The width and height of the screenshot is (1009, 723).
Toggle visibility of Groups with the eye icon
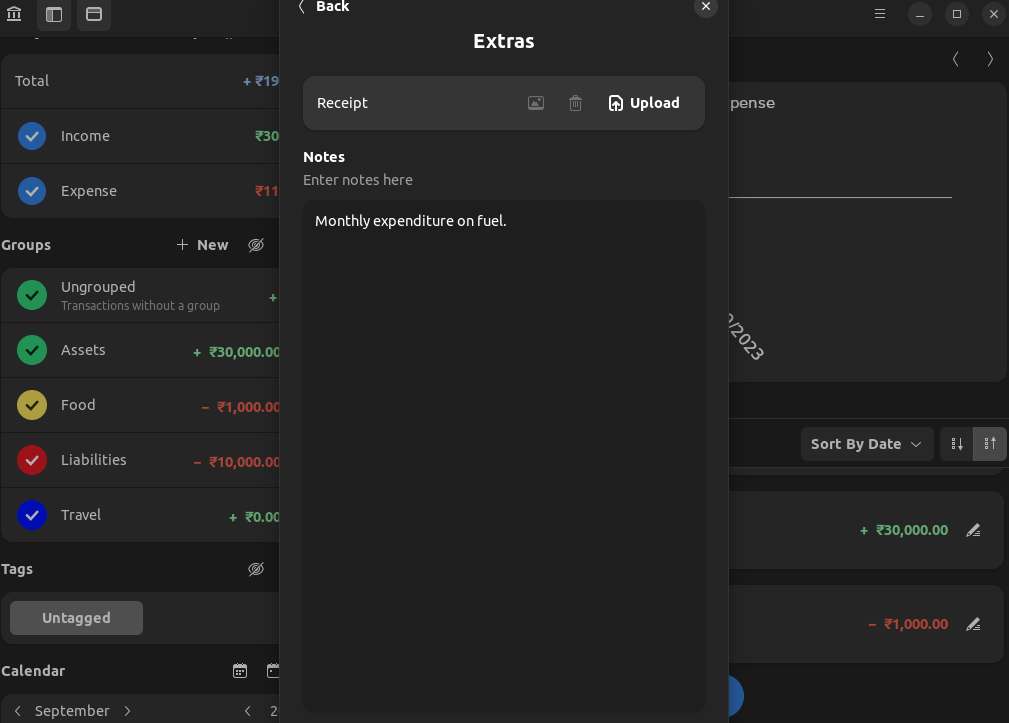[x=256, y=244]
